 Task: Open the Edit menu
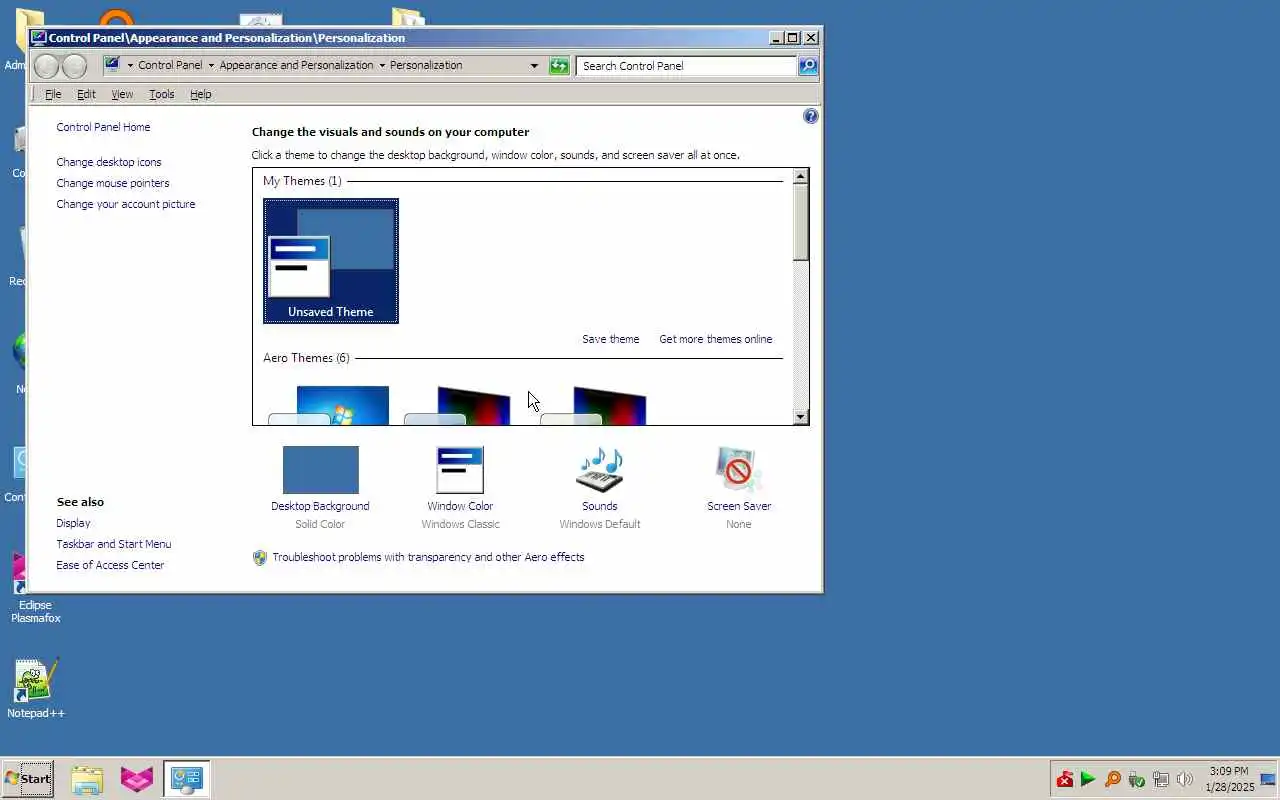pos(86,94)
